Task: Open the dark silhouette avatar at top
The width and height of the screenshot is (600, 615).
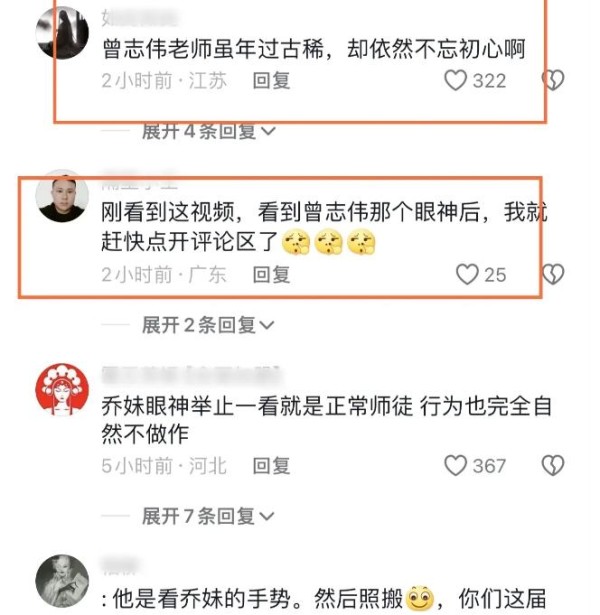Action: tap(62, 33)
